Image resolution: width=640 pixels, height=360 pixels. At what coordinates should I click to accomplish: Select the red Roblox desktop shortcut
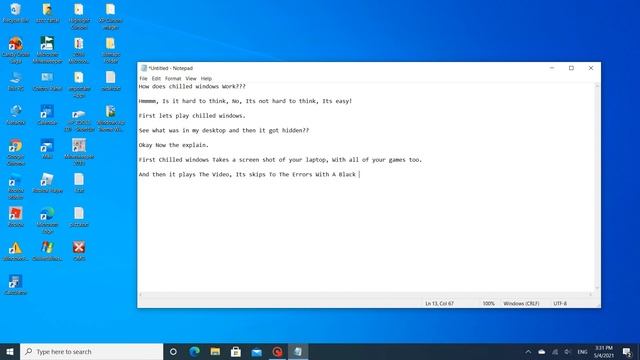click(16, 217)
